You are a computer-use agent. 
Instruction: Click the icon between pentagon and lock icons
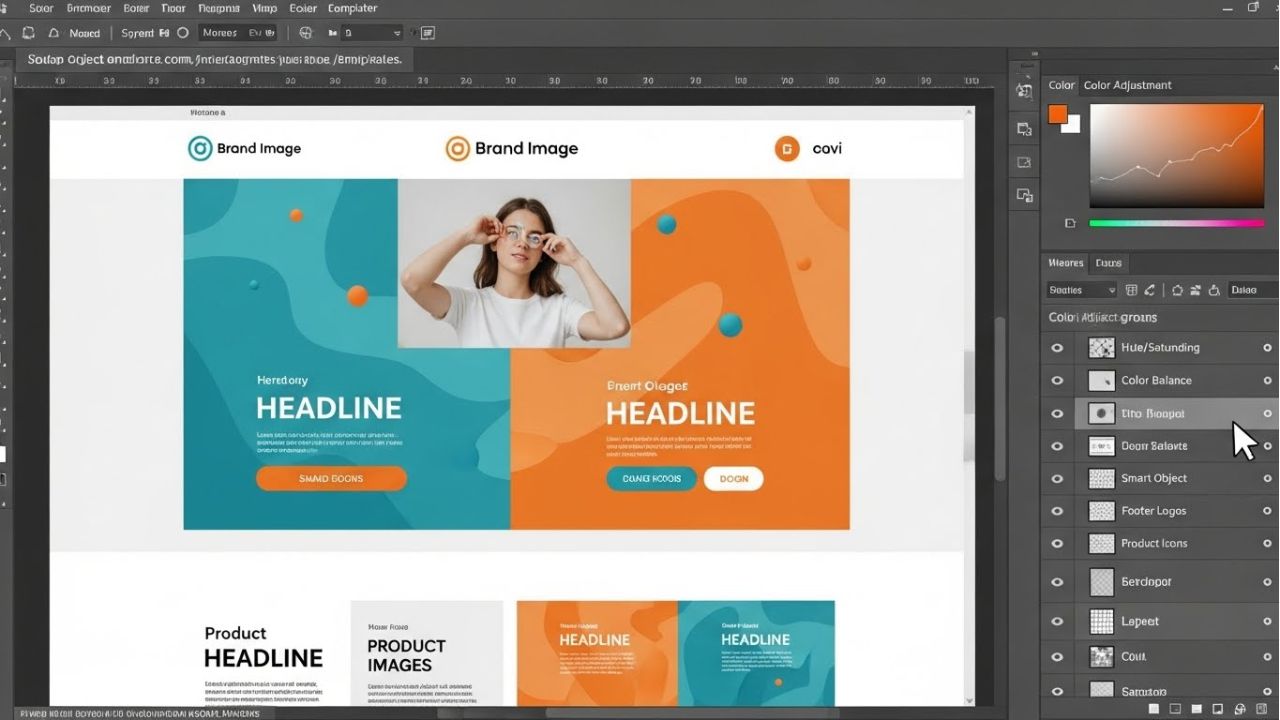[x=1195, y=290]
